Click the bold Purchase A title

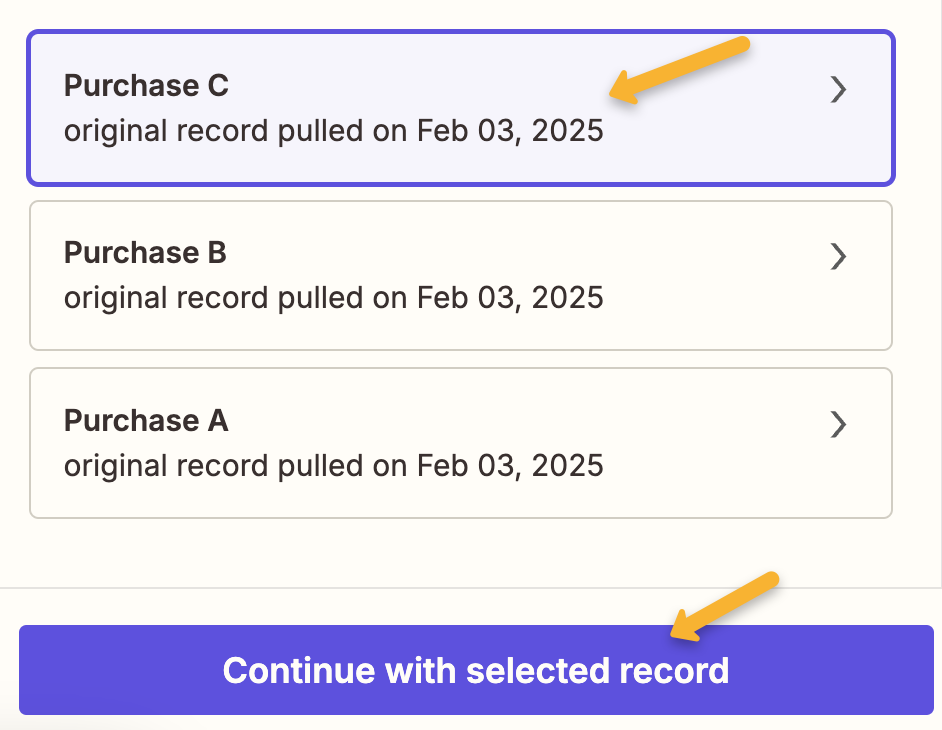click(x=146, y=421)
